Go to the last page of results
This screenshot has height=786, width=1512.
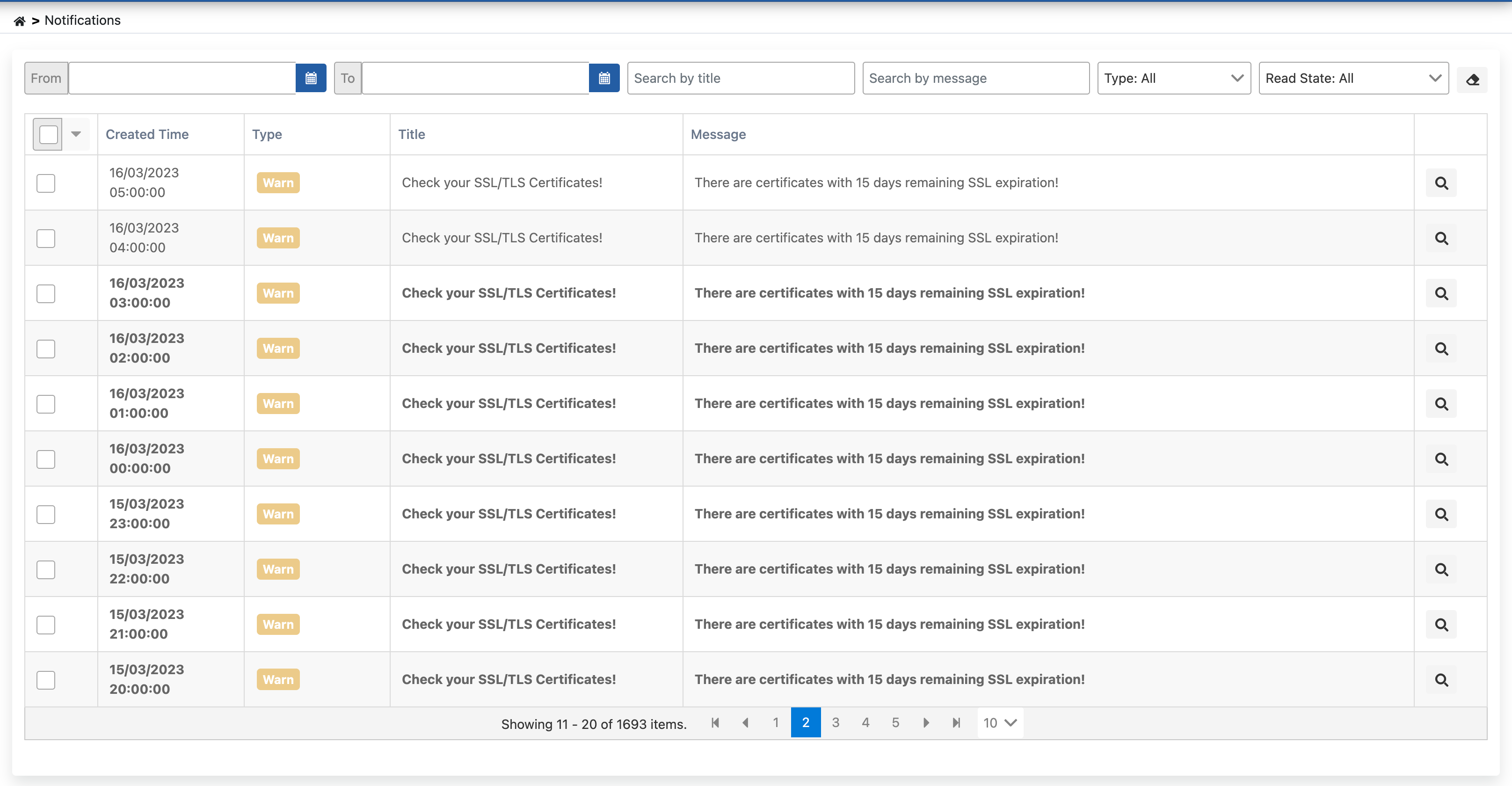tap(956, 722)
